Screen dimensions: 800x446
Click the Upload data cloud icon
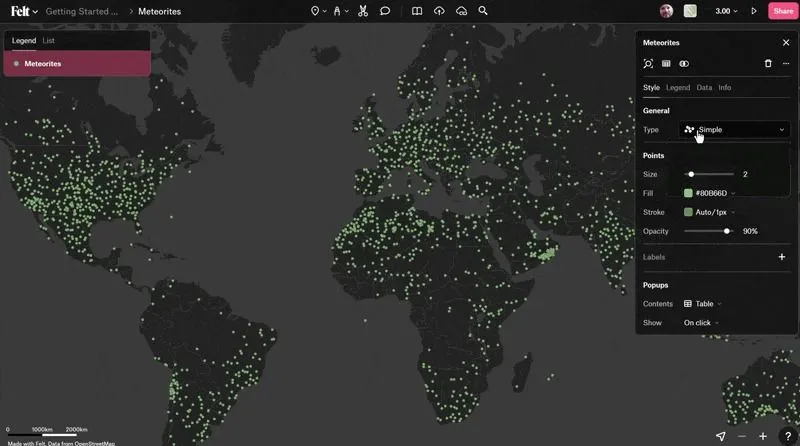coord(439,11)
